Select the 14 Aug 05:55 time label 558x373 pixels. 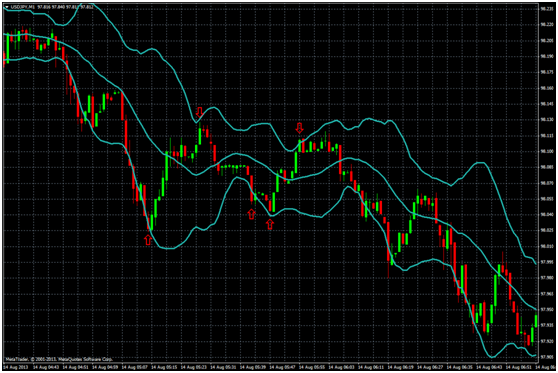(313, 367)
